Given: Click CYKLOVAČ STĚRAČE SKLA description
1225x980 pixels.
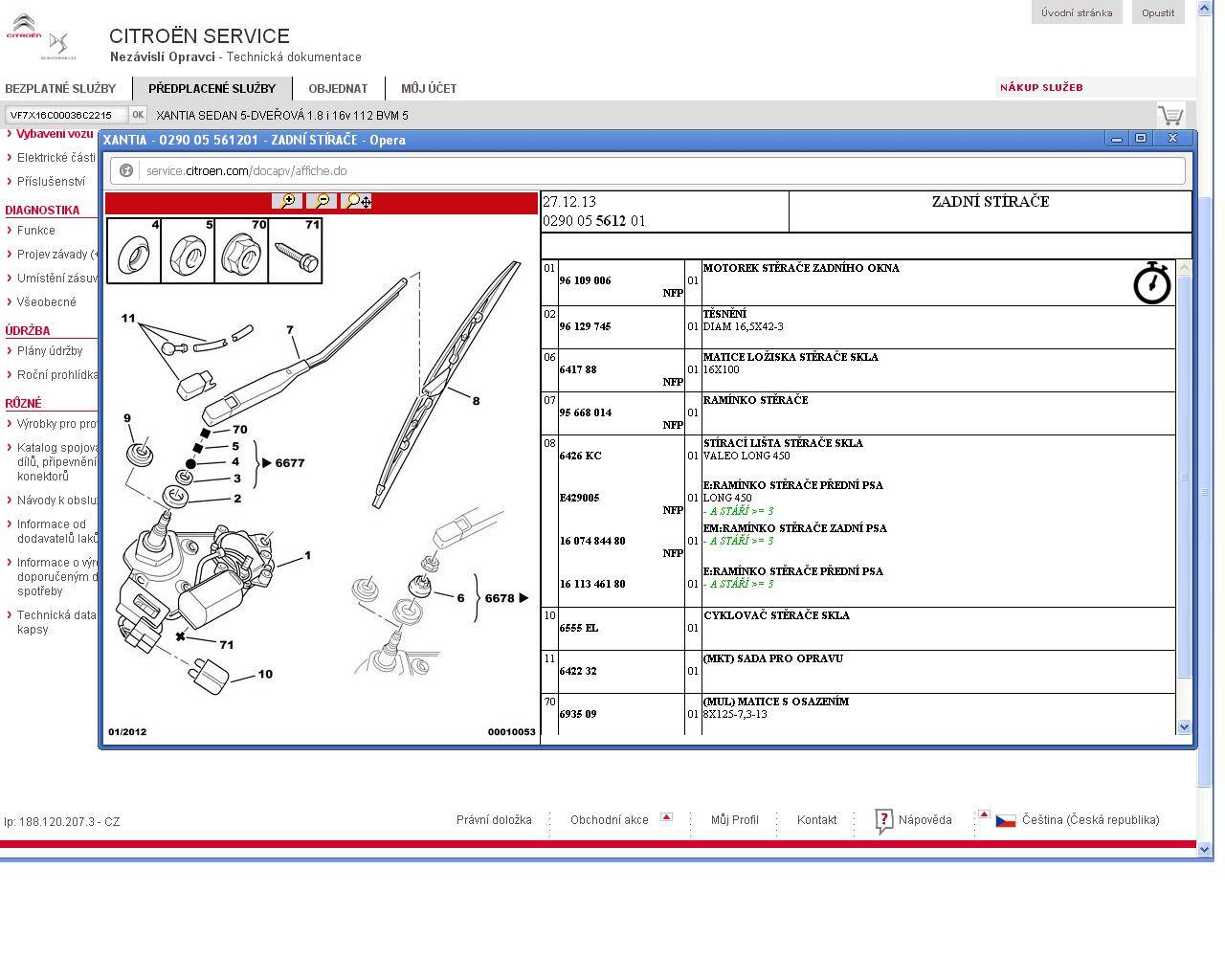Looking at the screenshot, I should pos(776,616).
